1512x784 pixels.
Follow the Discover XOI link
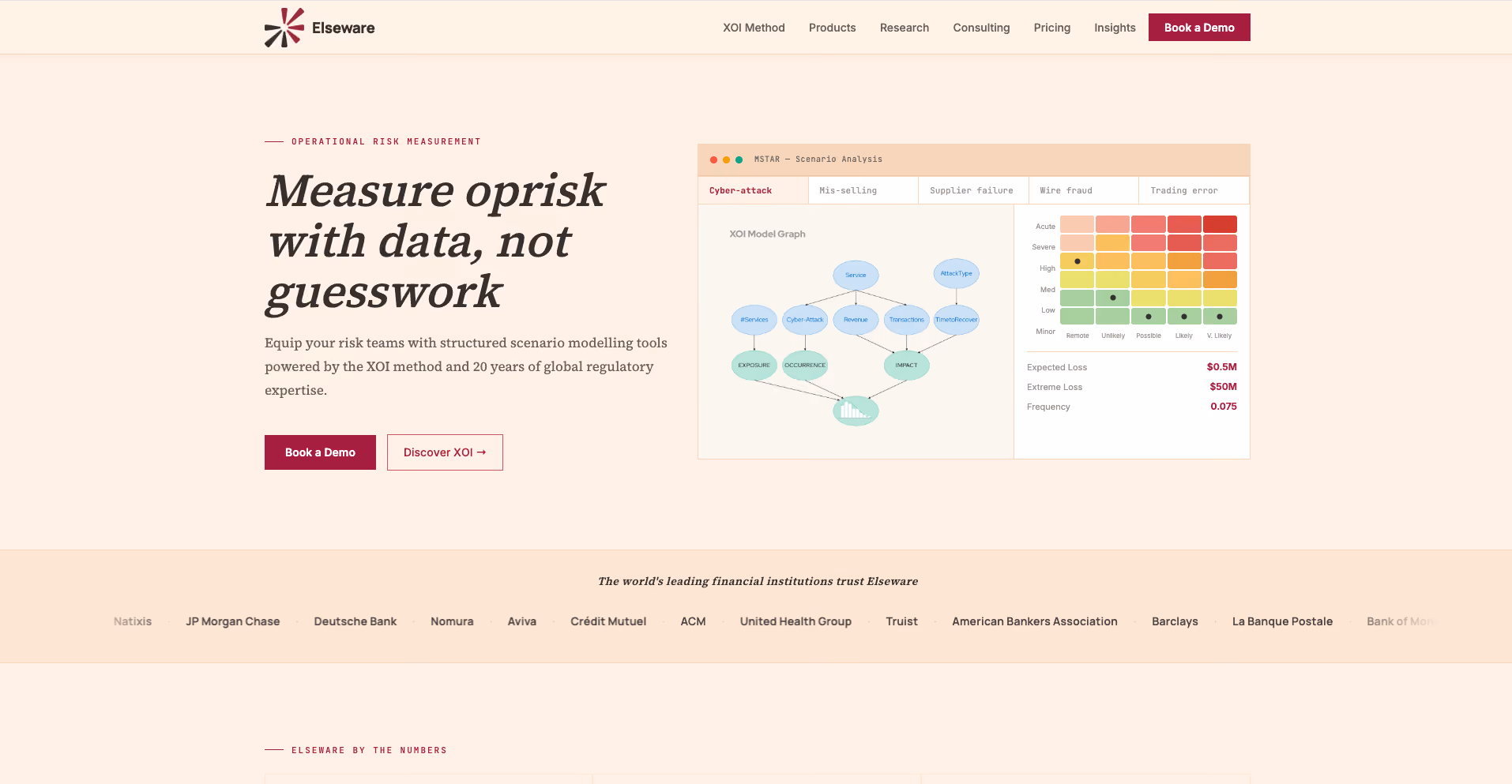445,452
